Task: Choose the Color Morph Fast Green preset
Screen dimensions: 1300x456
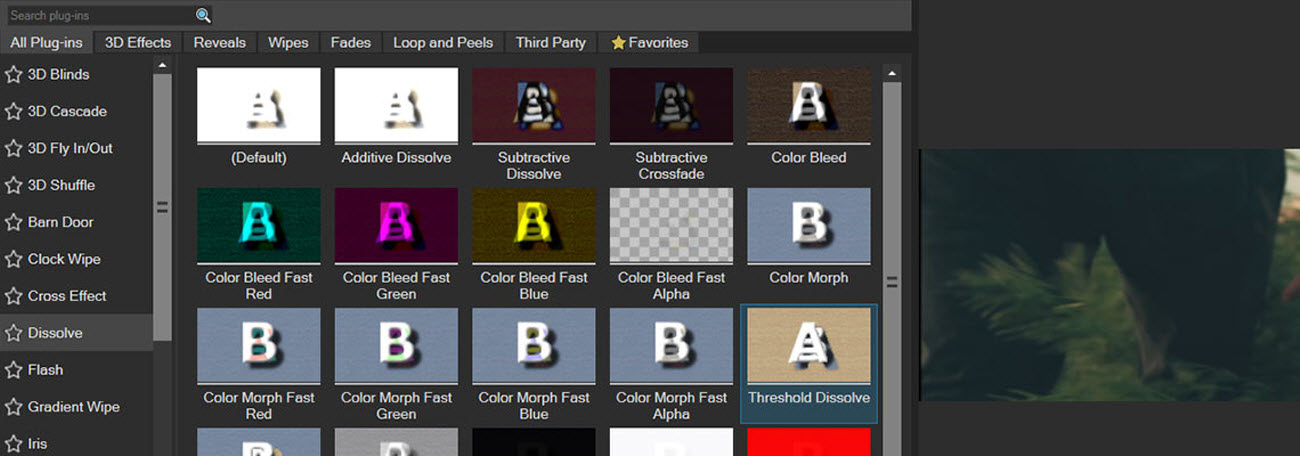Action: coord(396,345)
